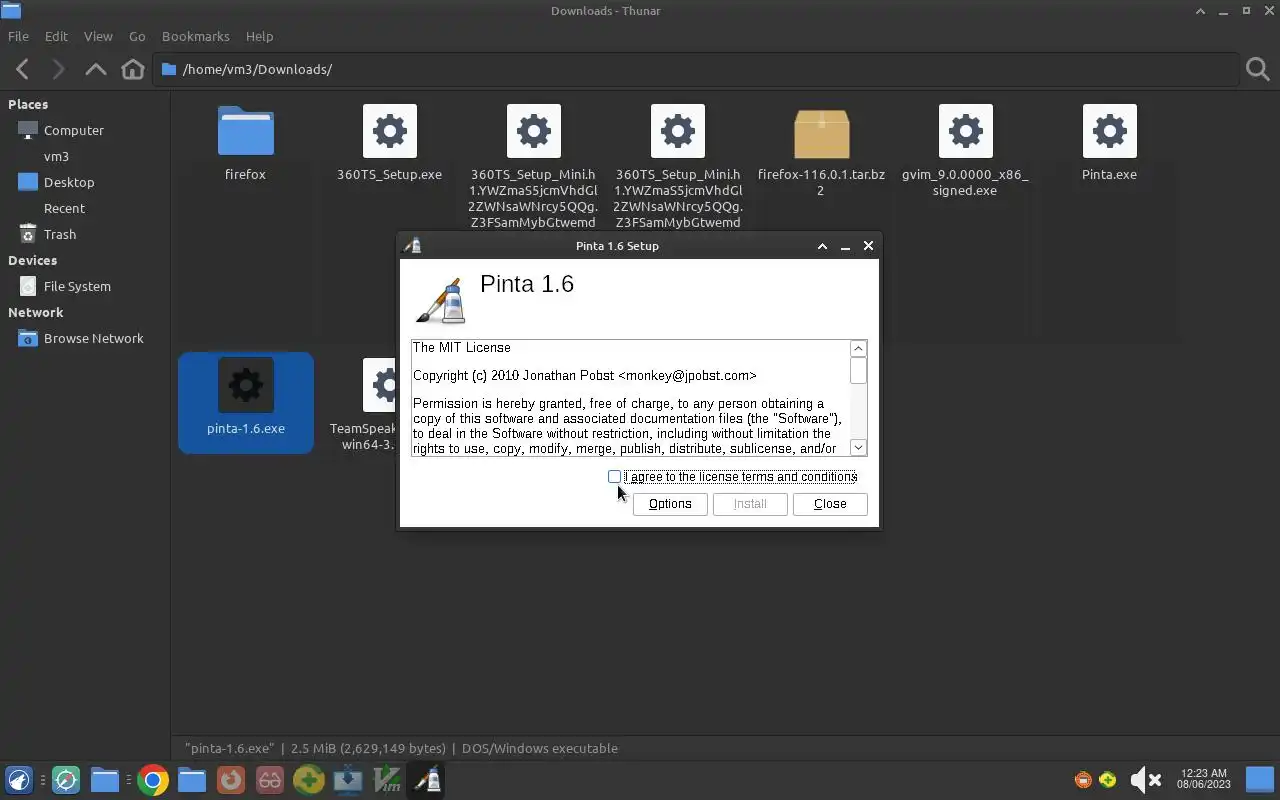The width and height of the screenshot is (1280, 800).
Task: Click the Pinta 1.6 heading
Action: (527, 284)
